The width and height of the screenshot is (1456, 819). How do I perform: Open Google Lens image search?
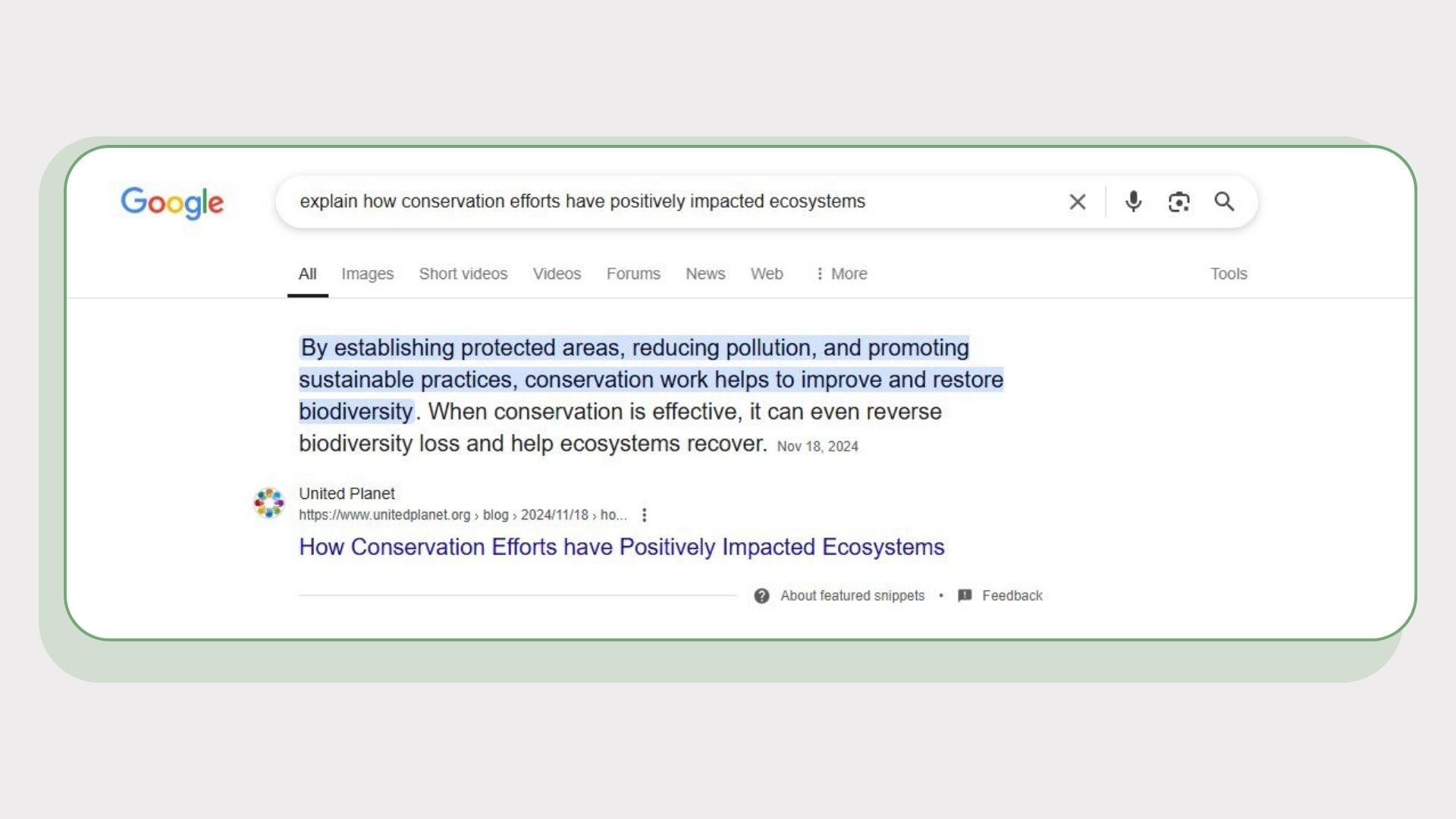pos(1178,202)
